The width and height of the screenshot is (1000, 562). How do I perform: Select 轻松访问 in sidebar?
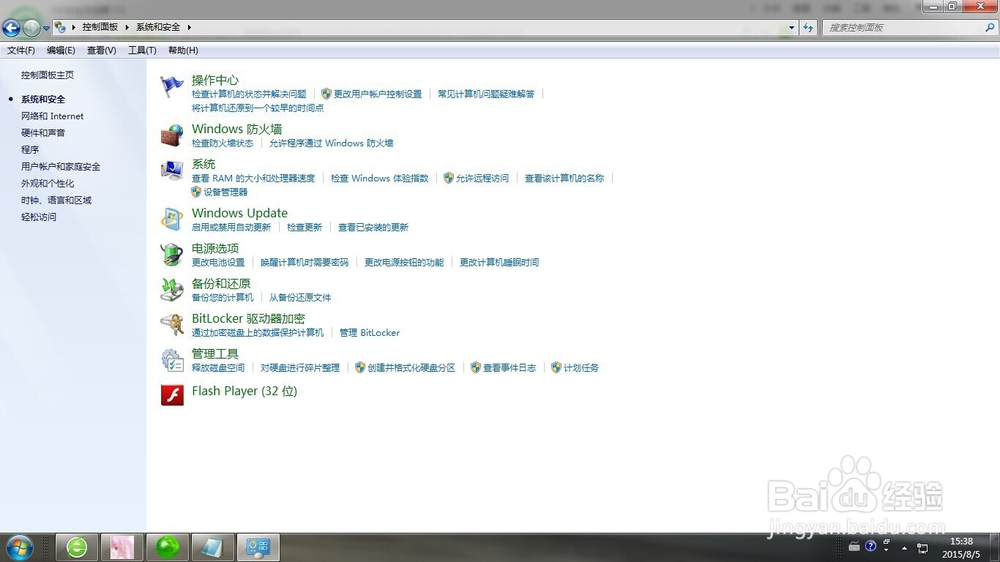point(38,217)
